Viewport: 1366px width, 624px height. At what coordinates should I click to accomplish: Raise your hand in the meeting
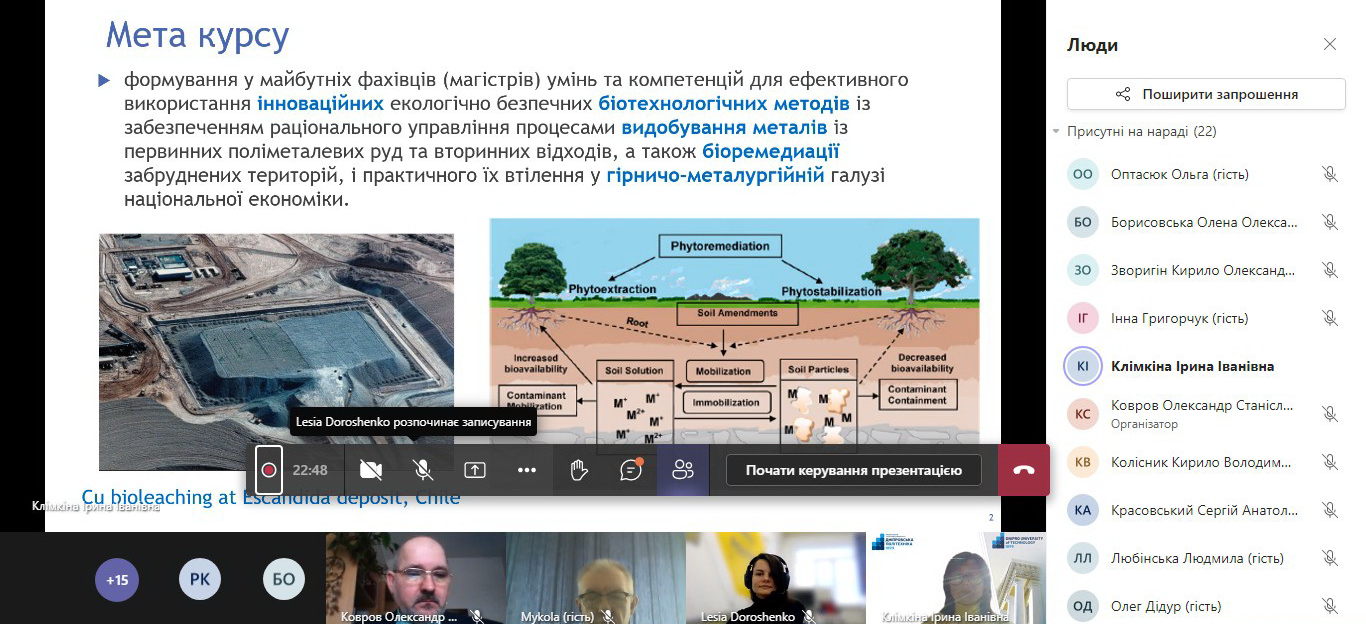point(579,470)
